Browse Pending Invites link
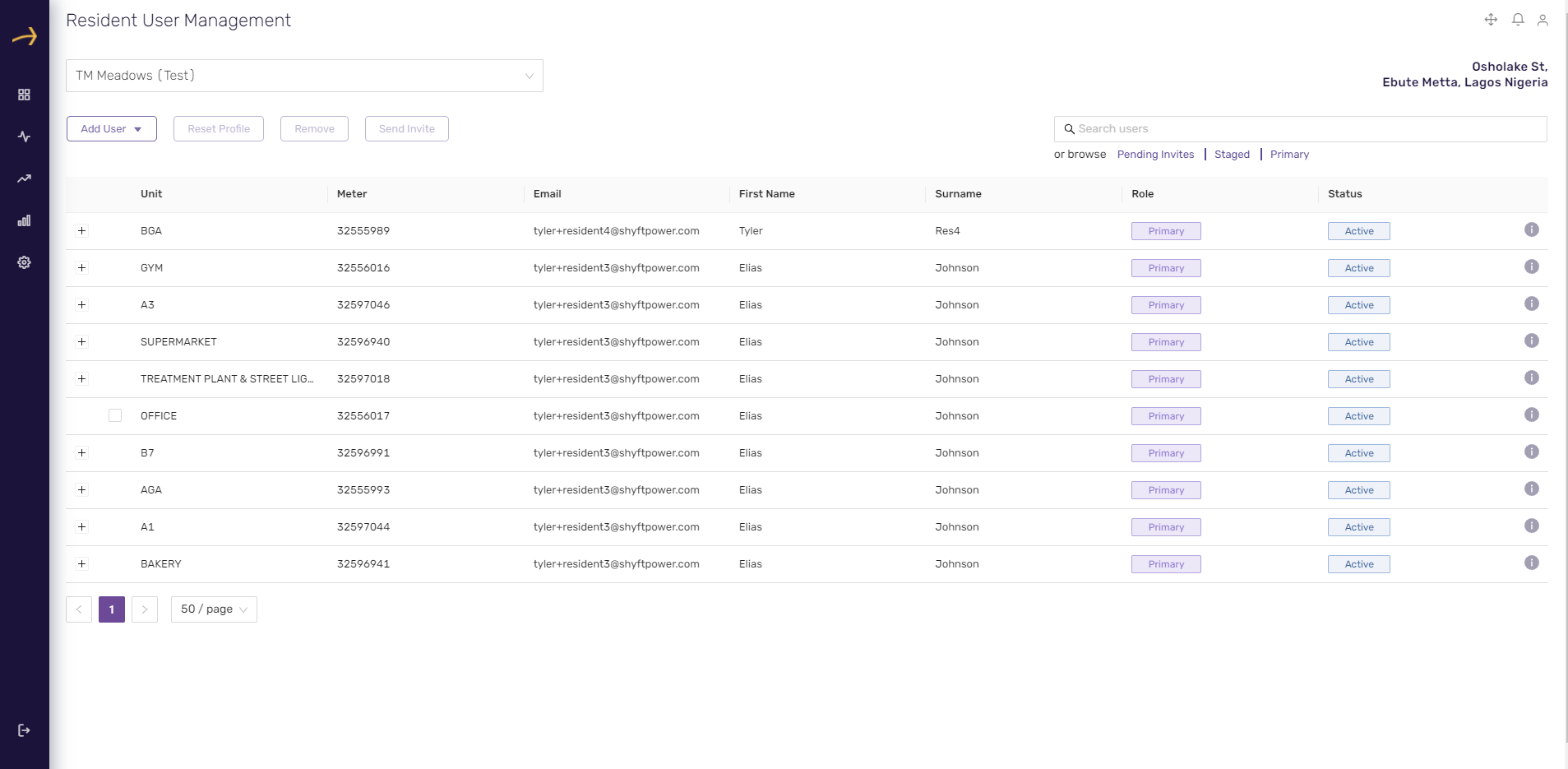This screenshot has height=769, width=1568. (1155, 155)
